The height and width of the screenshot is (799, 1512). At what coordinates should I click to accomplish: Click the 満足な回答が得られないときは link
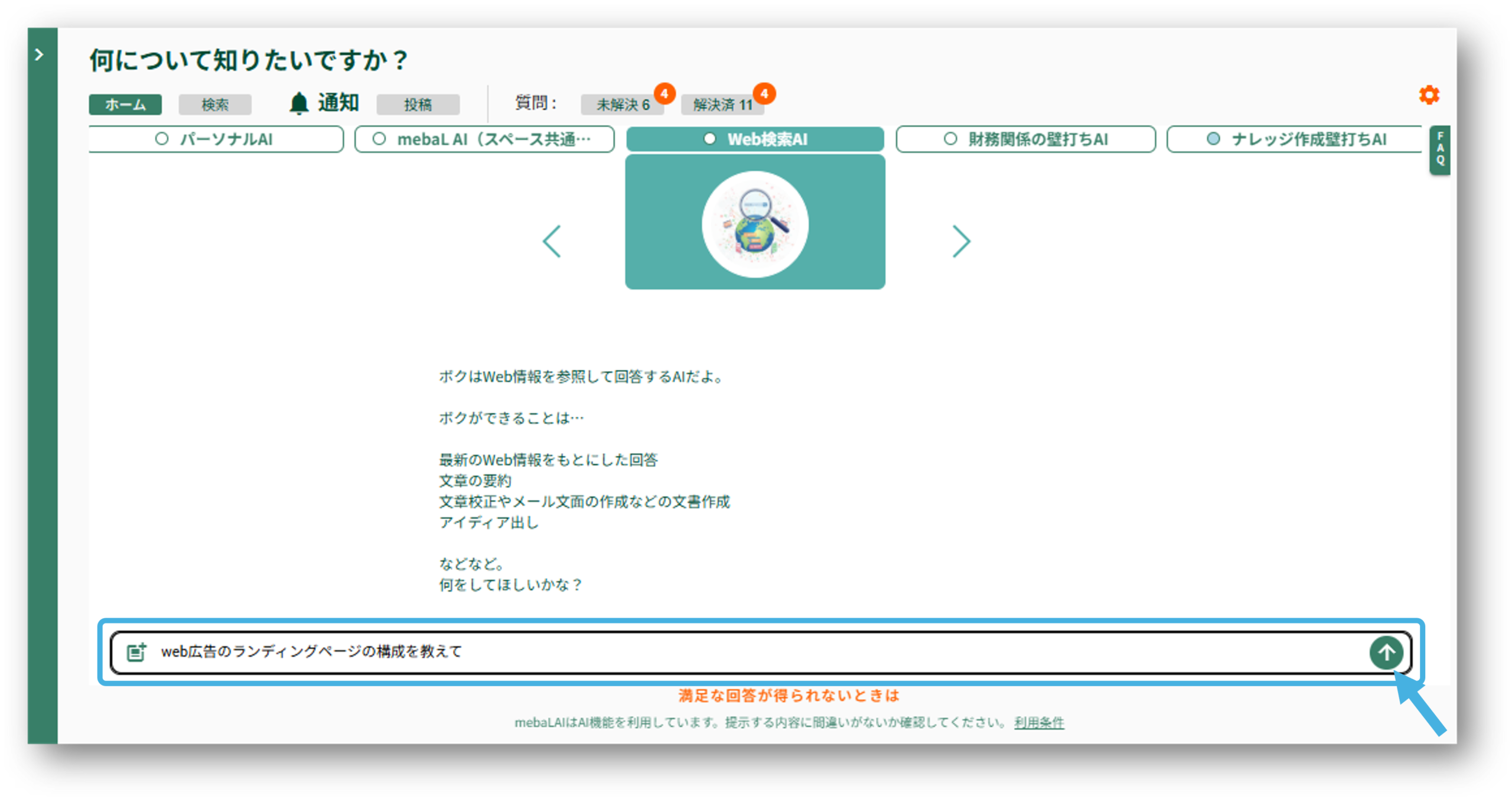pyautogui.click(x=788, y=696)
